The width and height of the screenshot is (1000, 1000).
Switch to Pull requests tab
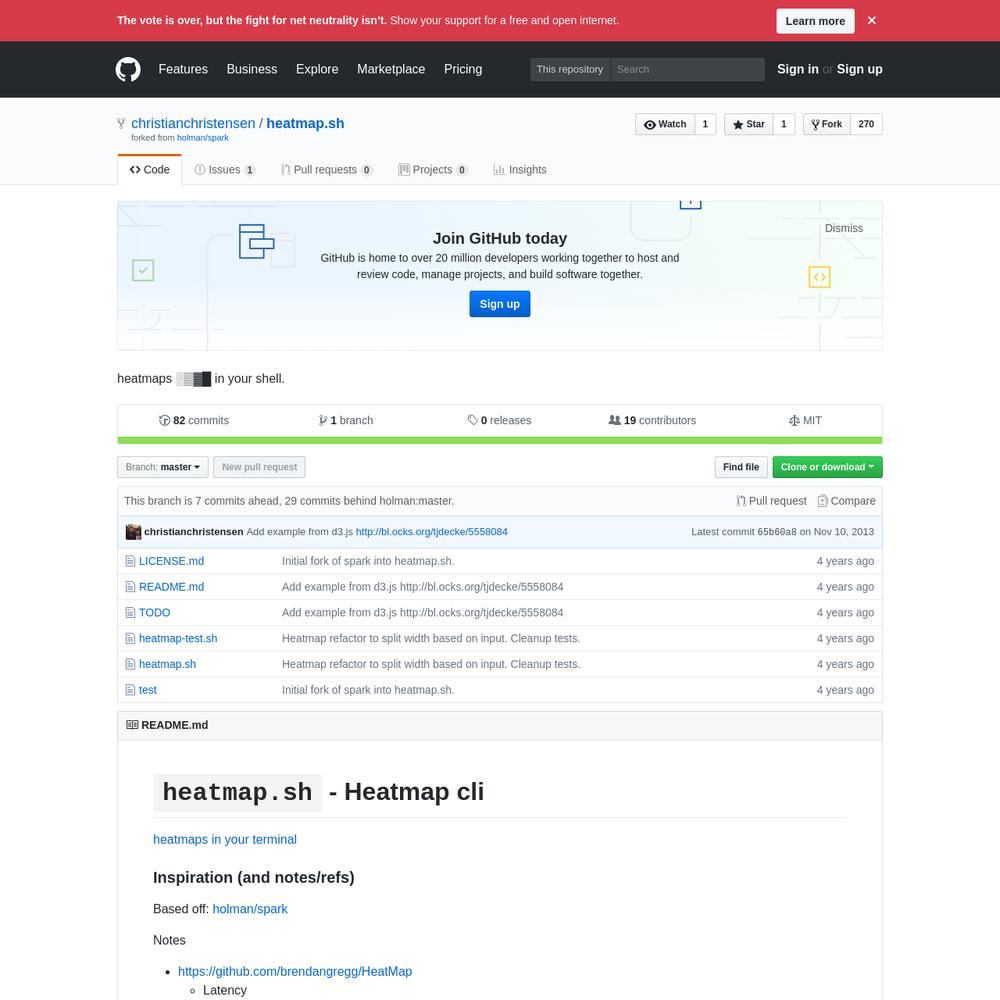(x=327, y=170)
